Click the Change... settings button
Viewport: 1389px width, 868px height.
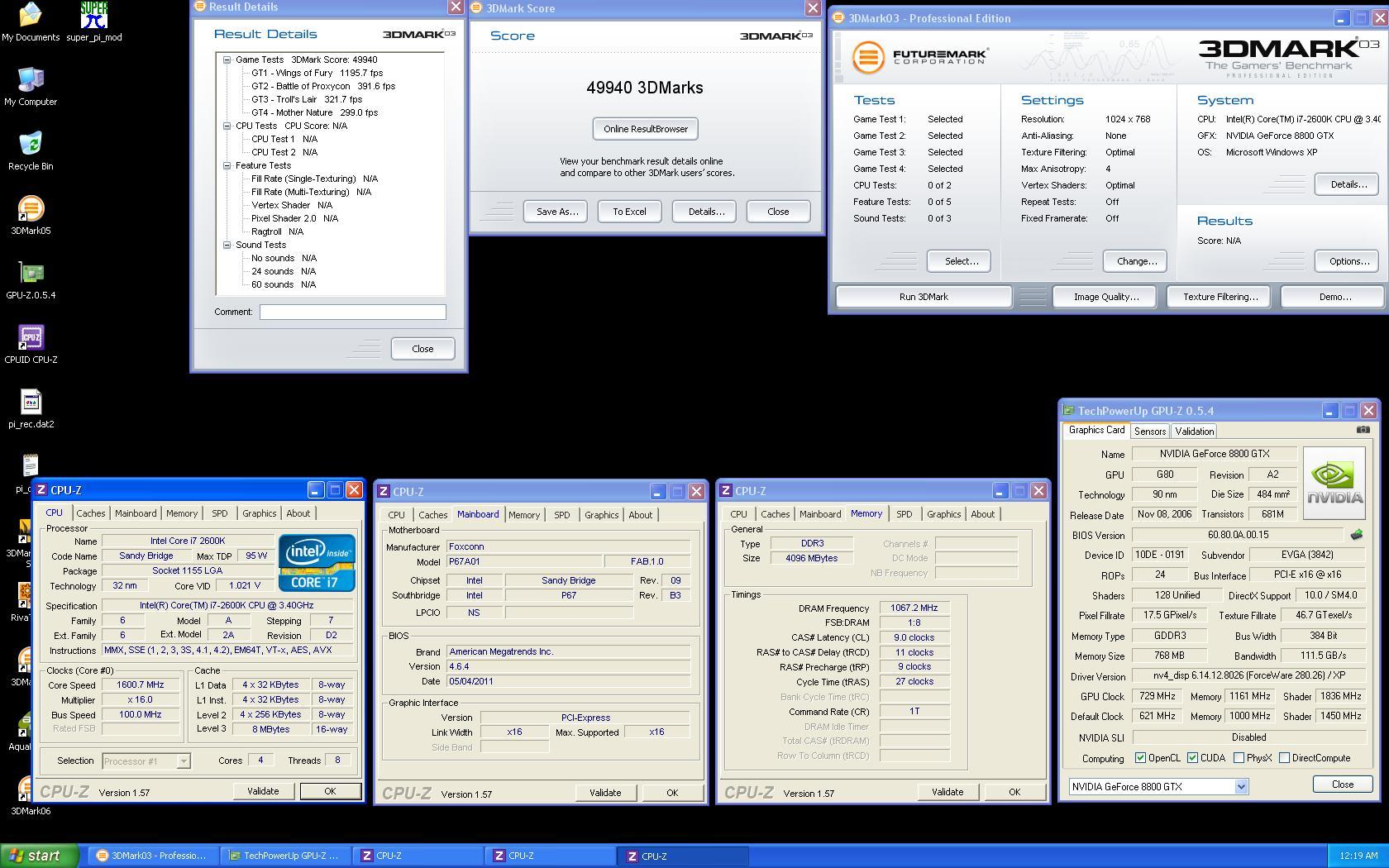coord(1136,261)
